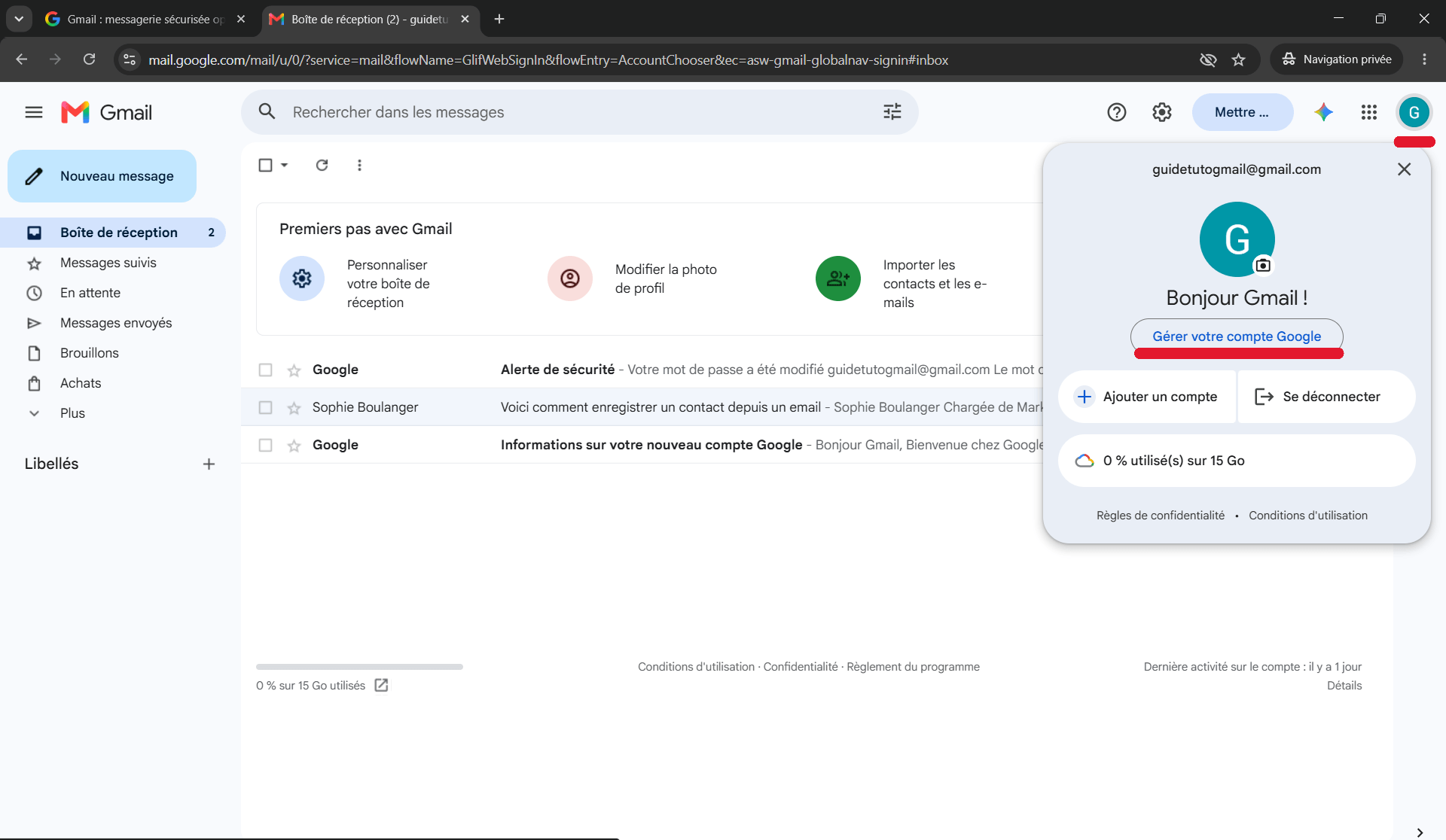
Task: Open the select-all dropdown arrow
Action: pyautogui.click(x=284, y=165)
